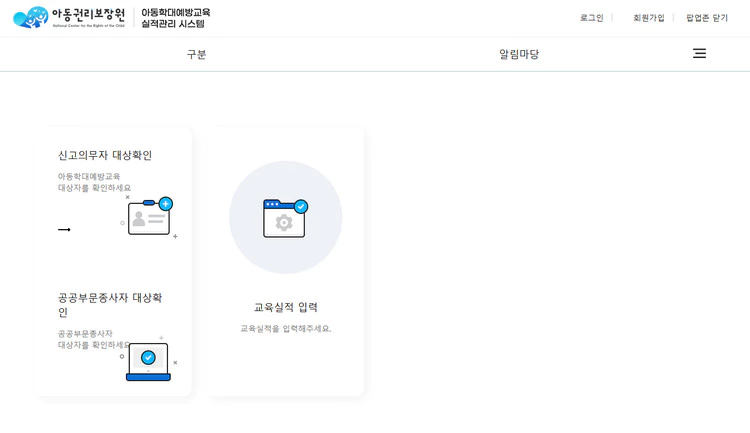Image resolution: width=750 pixels, height=433 pixels.
Task: Open the 구분 menu
Action: tap(196, 54)
